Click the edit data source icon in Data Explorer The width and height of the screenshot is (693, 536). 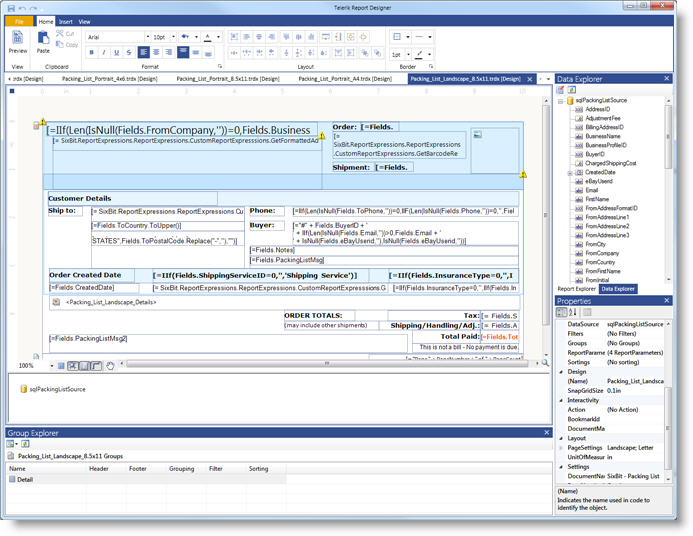560,90
